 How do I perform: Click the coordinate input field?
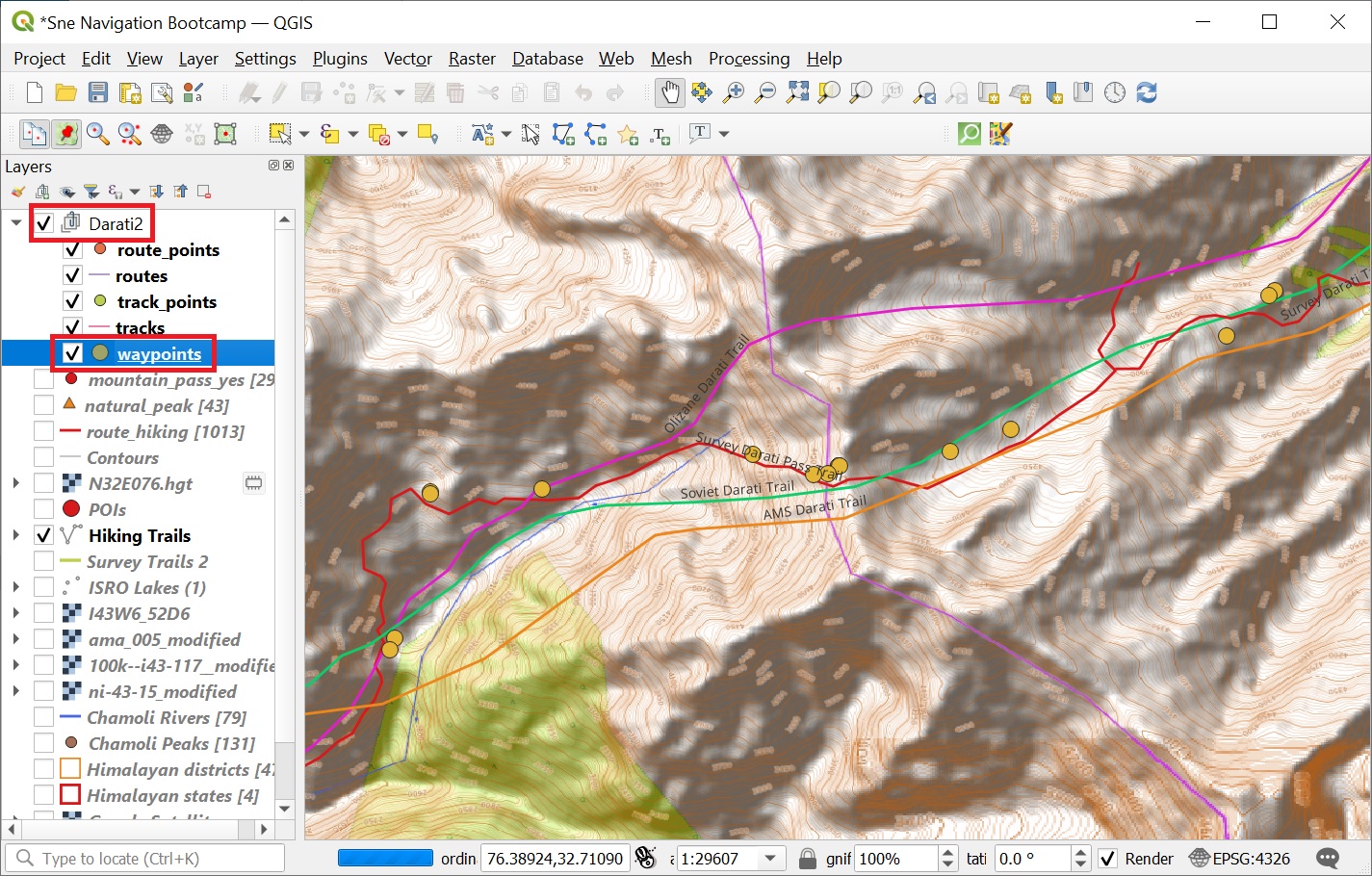tap(556, 859)
